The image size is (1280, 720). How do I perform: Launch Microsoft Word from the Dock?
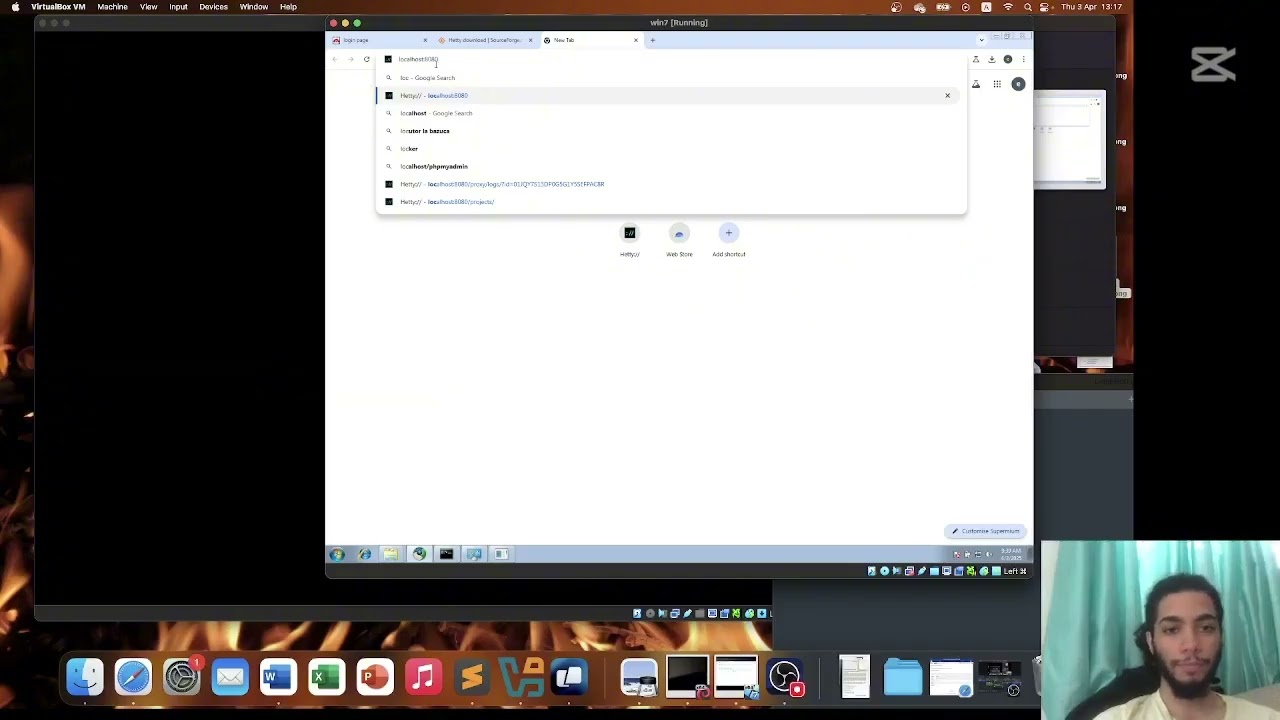tap(278, 677)
